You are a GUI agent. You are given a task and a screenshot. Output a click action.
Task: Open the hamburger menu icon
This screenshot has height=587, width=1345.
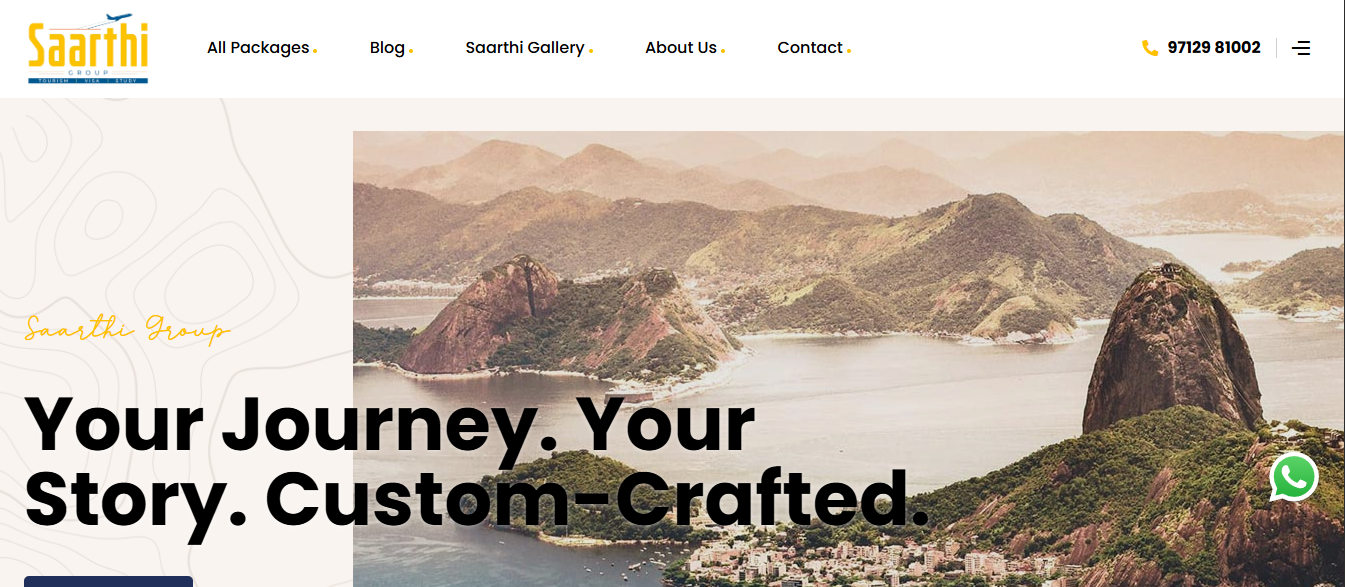point(1301,48)
